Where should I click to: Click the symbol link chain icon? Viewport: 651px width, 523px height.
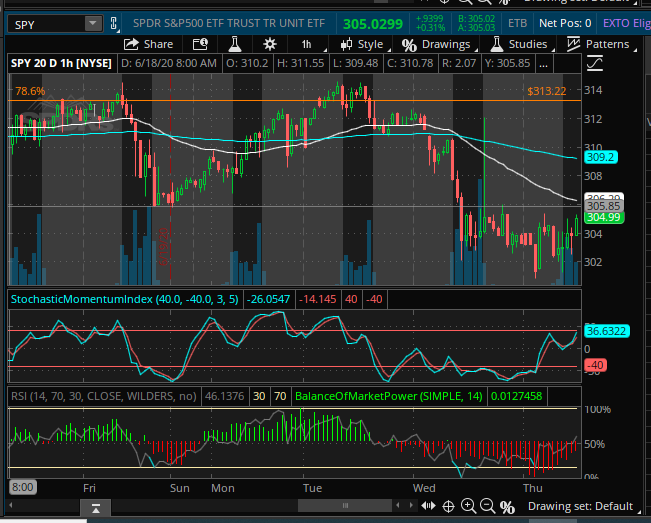114,23
